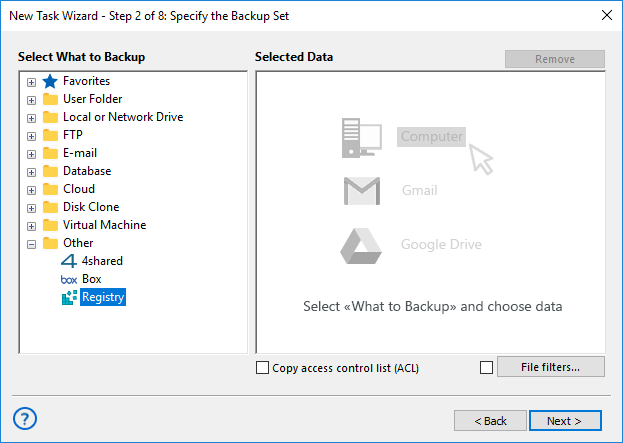The width and height of the screenshot is (623, 443).
Task: Open help with the question mark icon
Action: [27, 419]
